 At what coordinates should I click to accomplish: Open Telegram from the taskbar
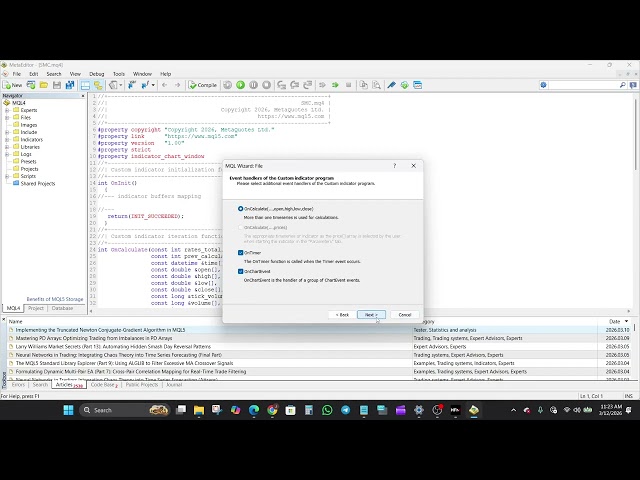345,410
